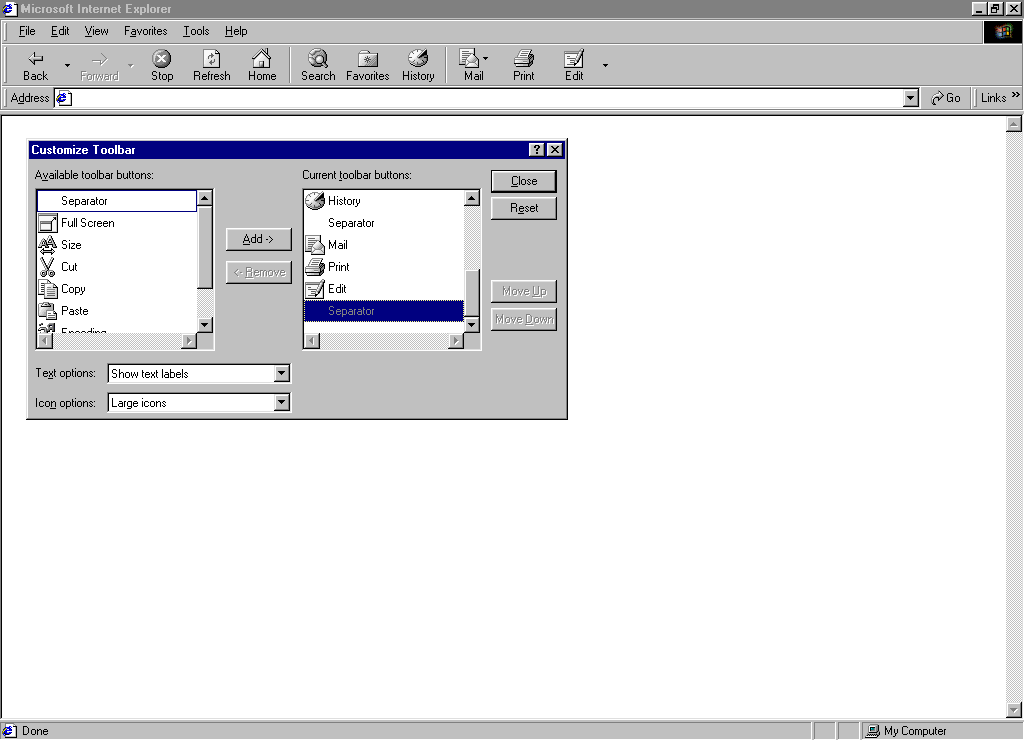Click the page icon in the Address bar
This screenshot has width=1024, height=740.
tap(63, 98)
